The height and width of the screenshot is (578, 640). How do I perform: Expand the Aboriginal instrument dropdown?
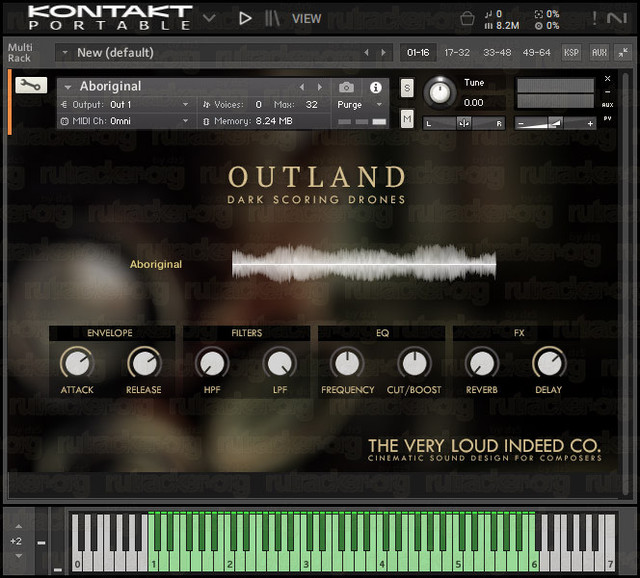tap(68, 87)
